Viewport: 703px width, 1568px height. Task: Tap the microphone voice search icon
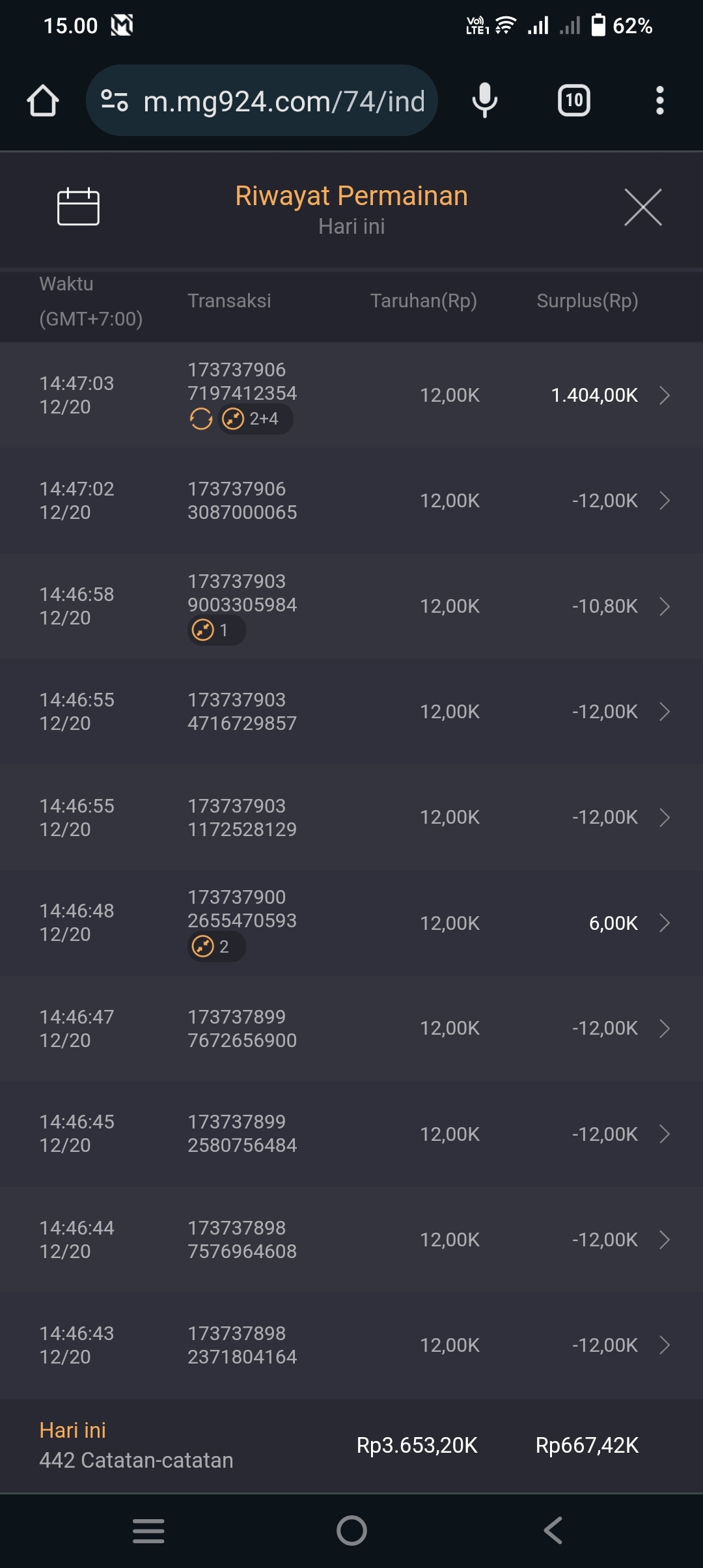click(x=484, y=101)
